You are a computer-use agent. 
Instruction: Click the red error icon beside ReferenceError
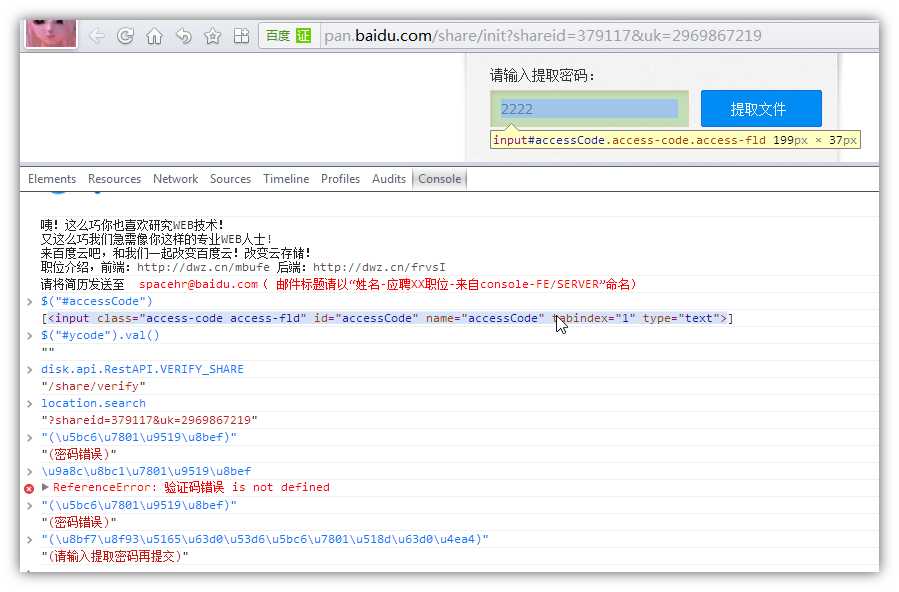click(x=29, y=488)
